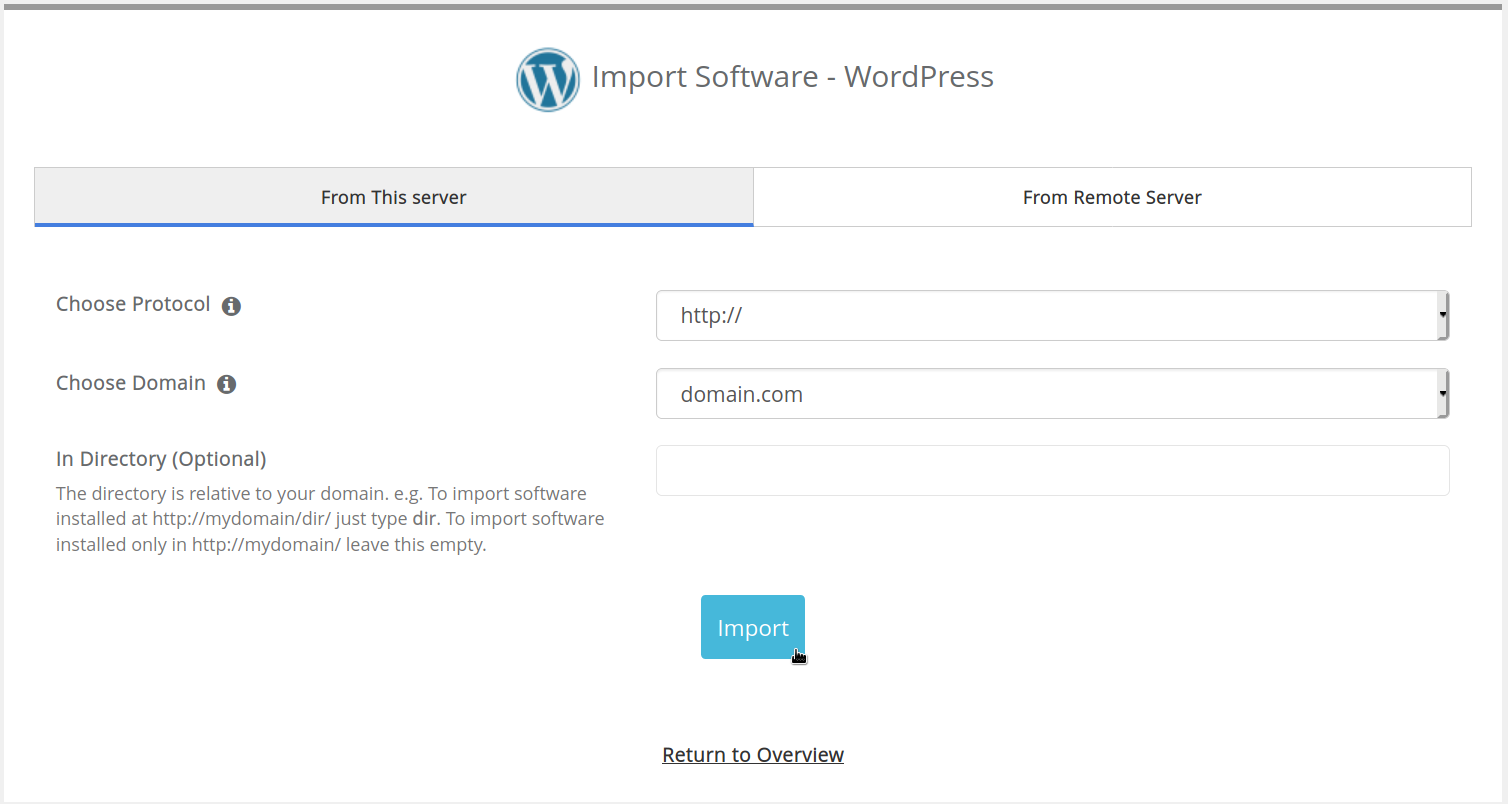Click the bold dir word in help text
Viewport: 1508px width, 804px height.
424,520
